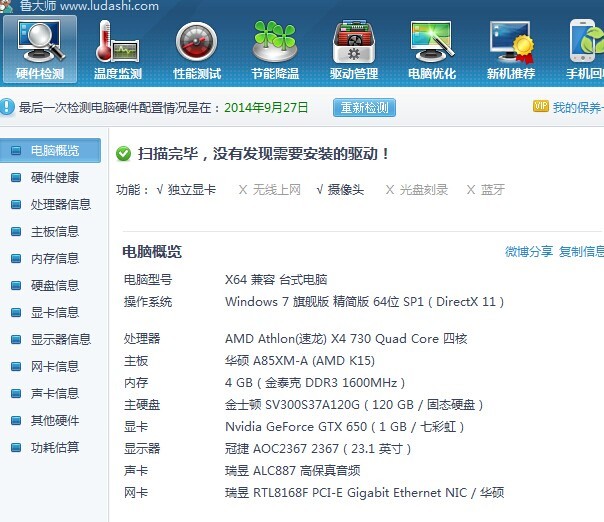Image resolution: width=604 pixels, height=522 pixels.
Task: Click the 微博分享 link
Action: pyautogui.click(x=529, y=252)
